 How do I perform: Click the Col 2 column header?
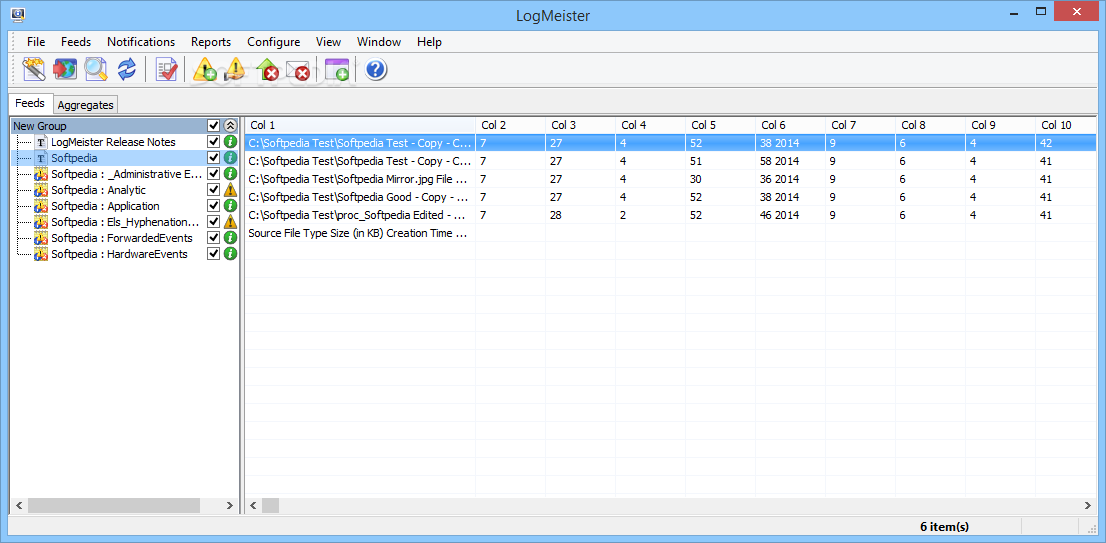(x=511, y=125)
